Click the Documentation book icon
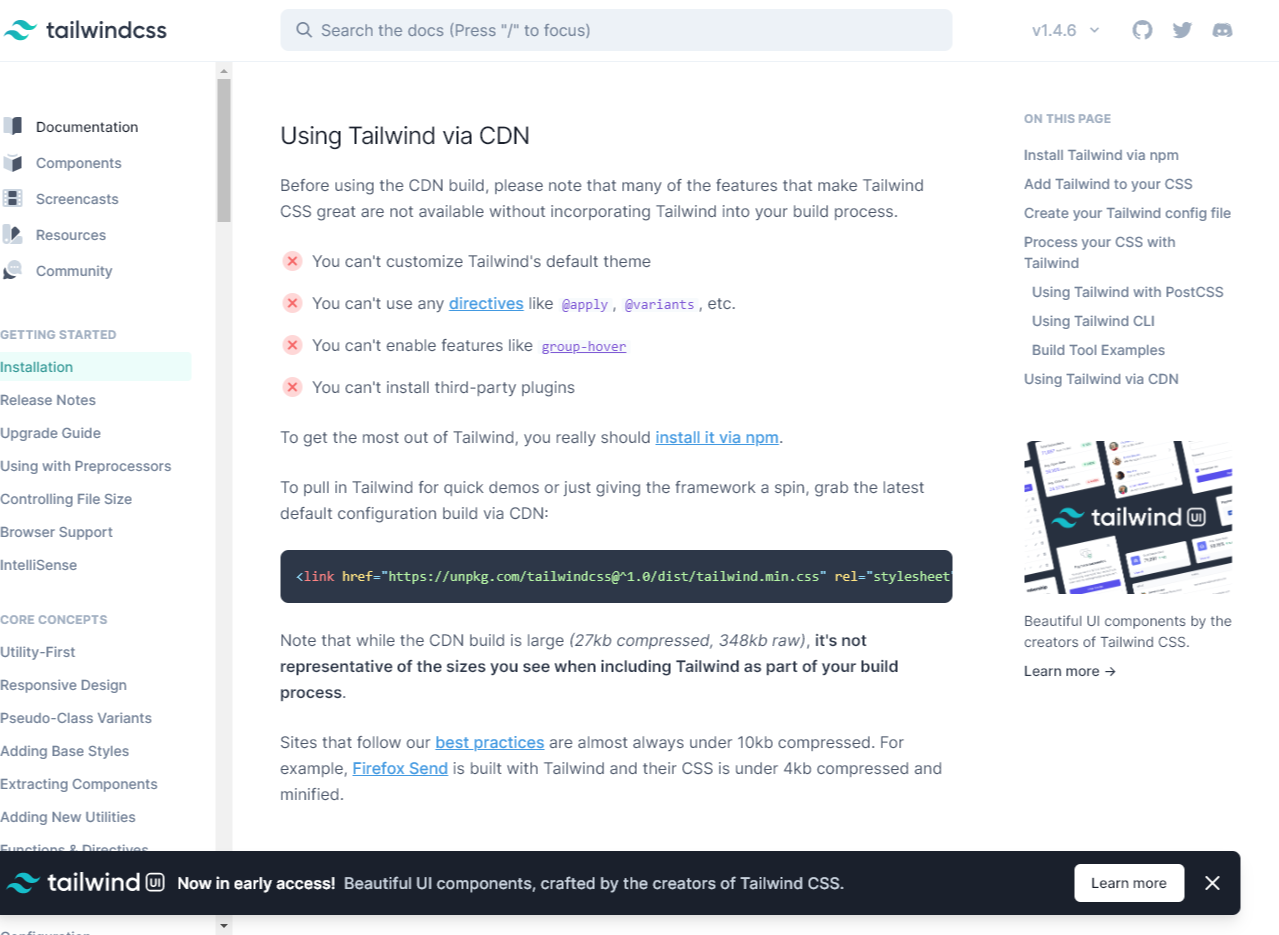This screenshot has width=1279, height=935. coord(12,126)
